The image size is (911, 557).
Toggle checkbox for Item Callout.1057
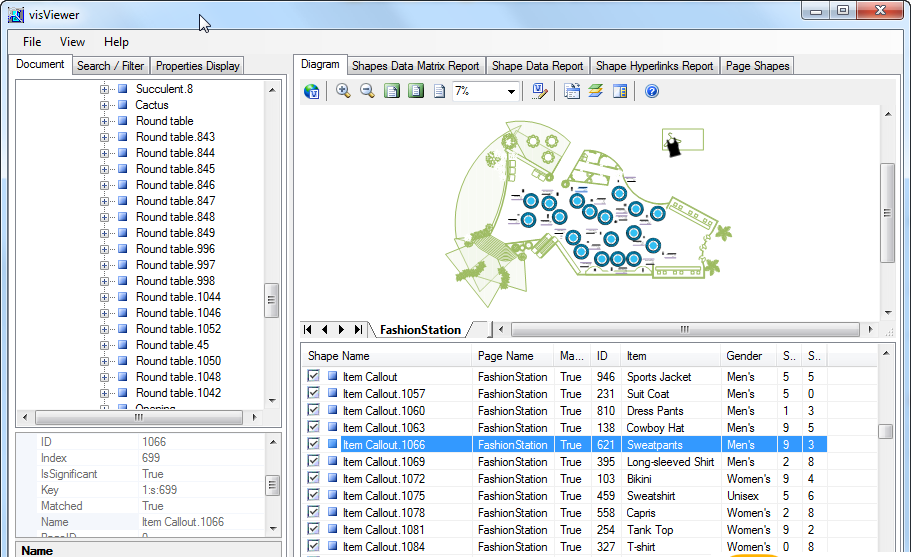[x=314, y=393]
